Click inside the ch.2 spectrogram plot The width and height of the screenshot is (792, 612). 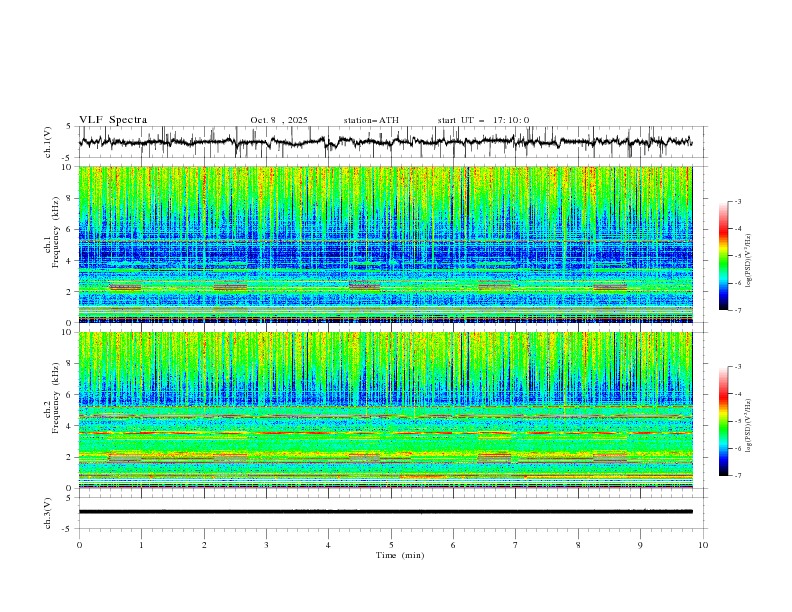(385, 410)
